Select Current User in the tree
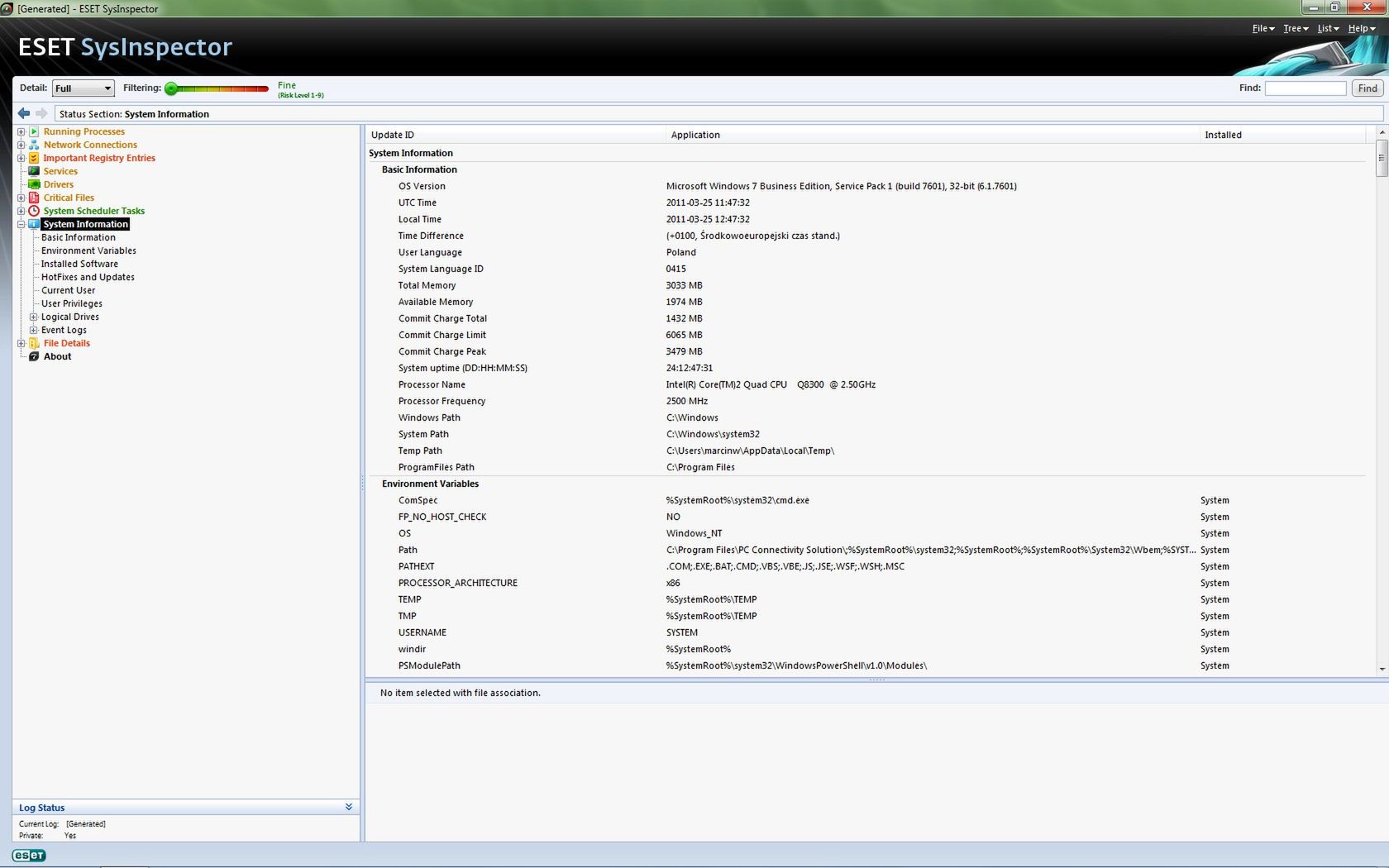Screen dimensions: 1389x868 (x=68, y=290)
